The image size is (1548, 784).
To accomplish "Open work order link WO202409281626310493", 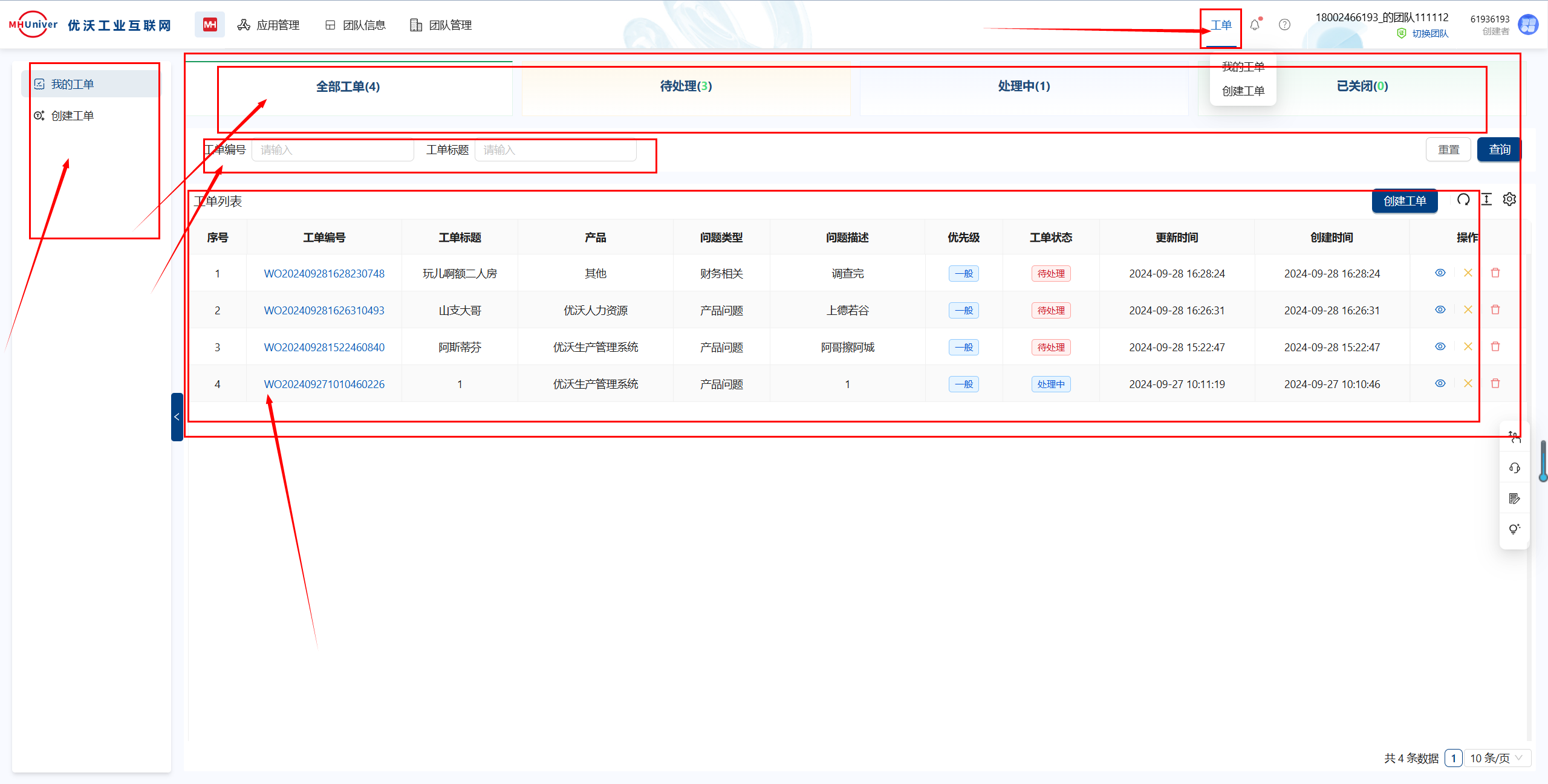I will click(324, 311).
